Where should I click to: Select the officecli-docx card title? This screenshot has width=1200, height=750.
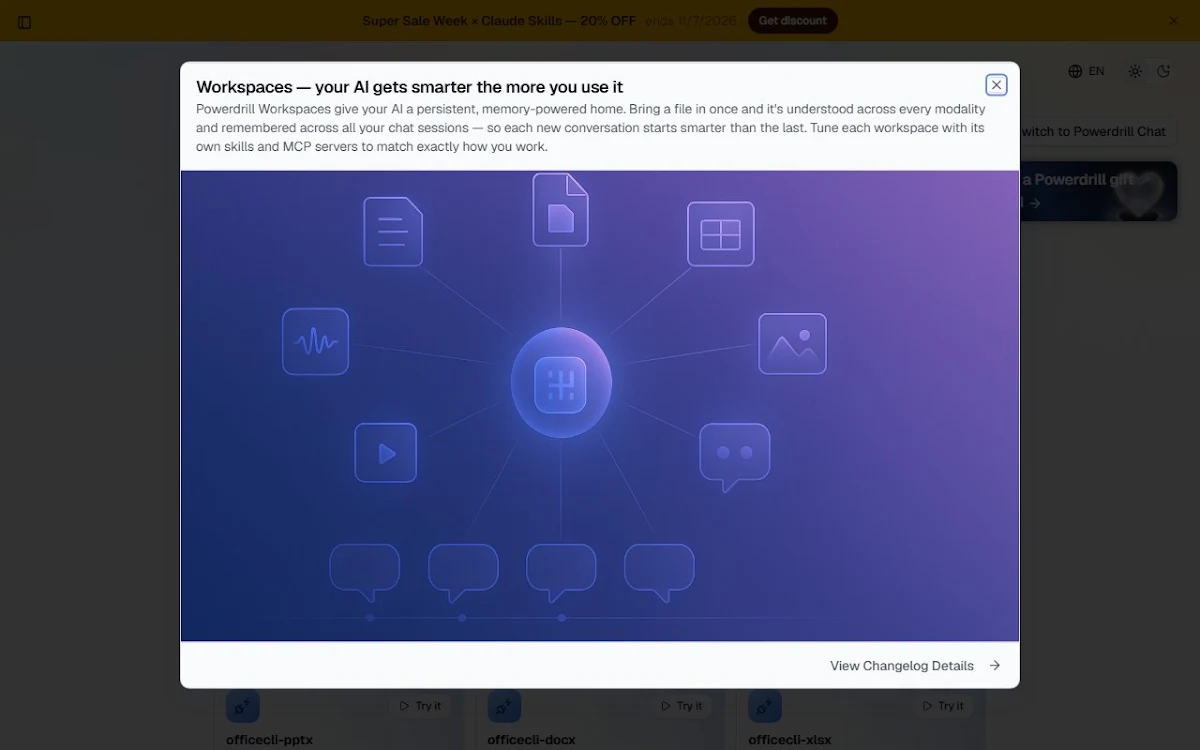(x=531, y=740)
